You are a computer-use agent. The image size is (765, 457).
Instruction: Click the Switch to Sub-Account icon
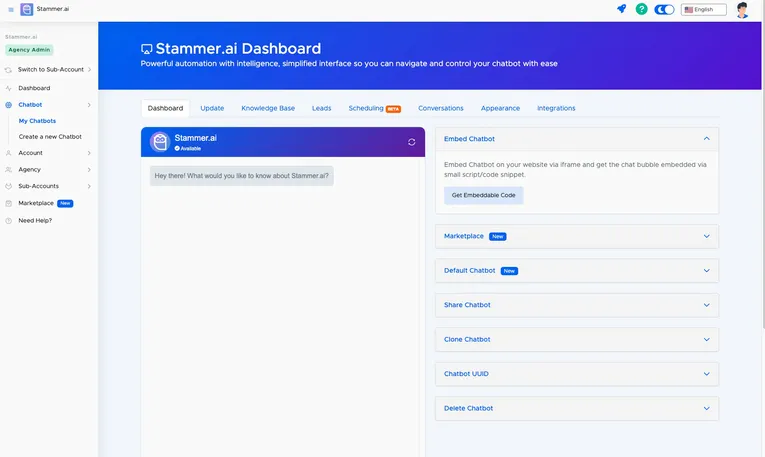(8, 70)
